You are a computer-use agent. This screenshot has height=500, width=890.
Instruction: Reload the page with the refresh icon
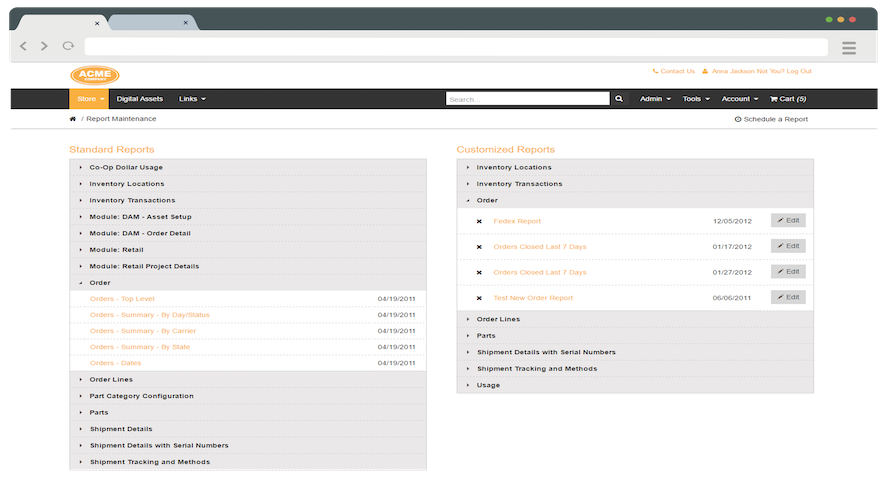68,46
